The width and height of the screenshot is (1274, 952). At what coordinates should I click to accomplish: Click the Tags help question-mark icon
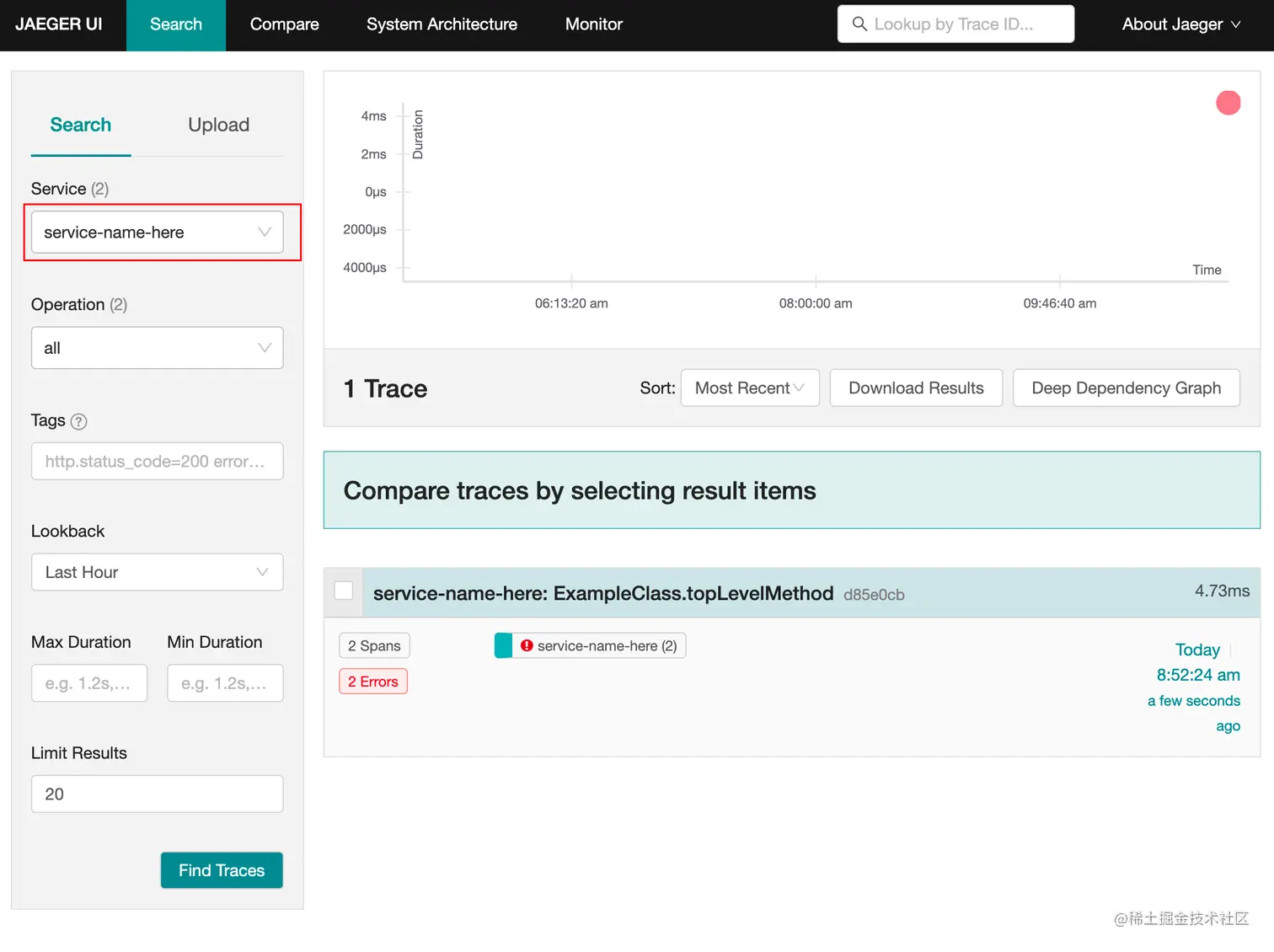point(78,421)
